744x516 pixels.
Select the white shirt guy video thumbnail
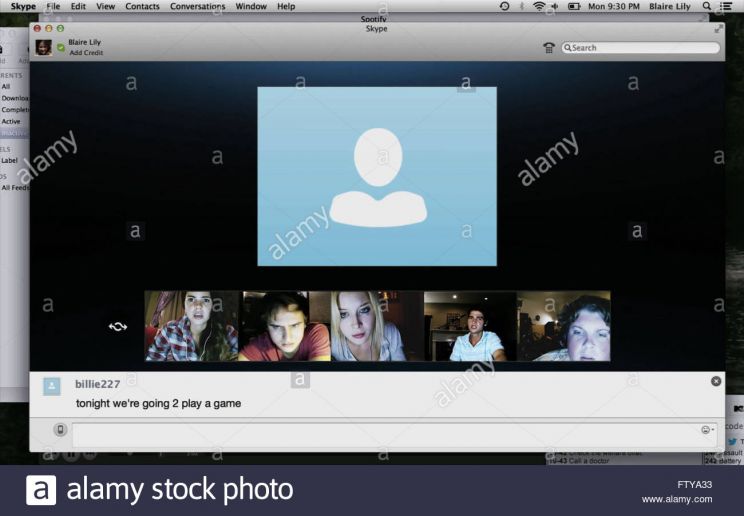pos(470,326)
